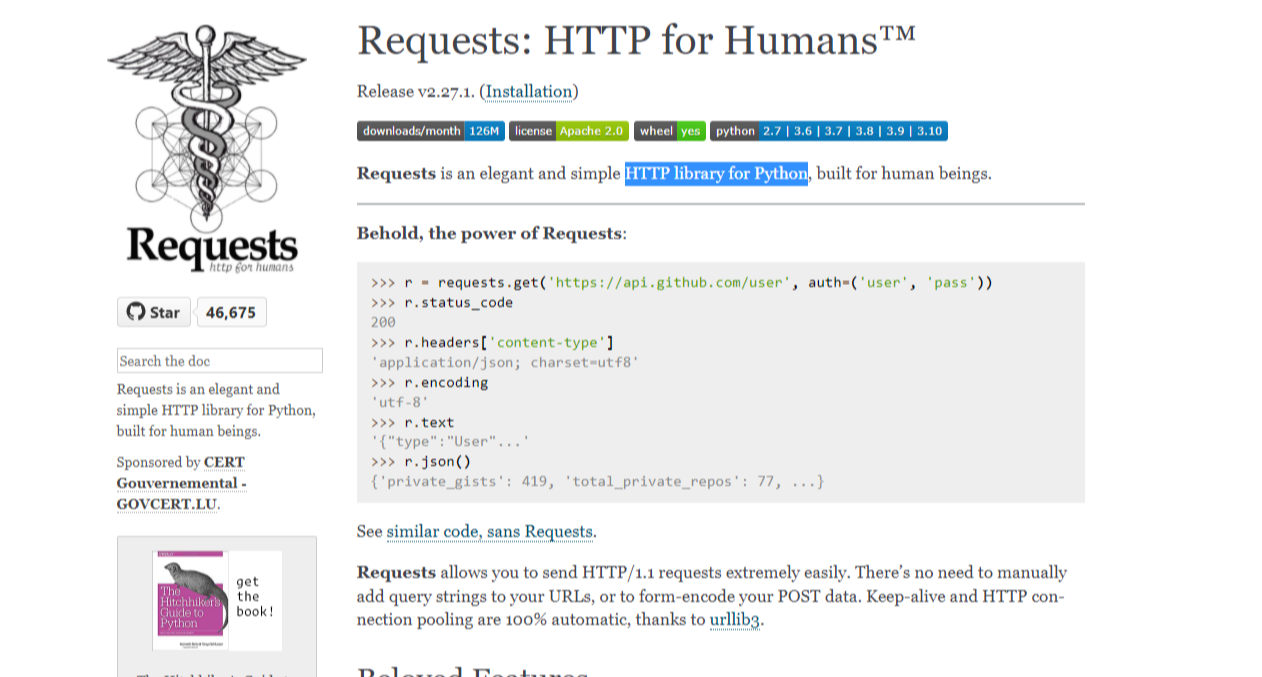Click the code line r.json()
1262x677 pixels.
(420, 462)
